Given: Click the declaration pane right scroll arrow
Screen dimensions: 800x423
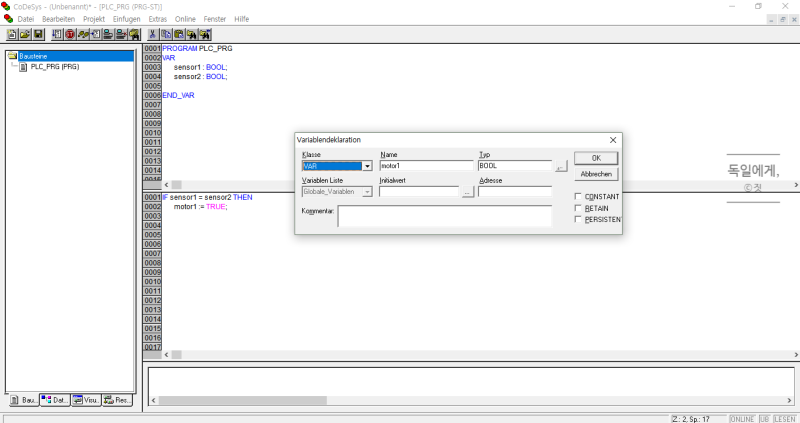Looking at the screenshot, I should (795, 185).
